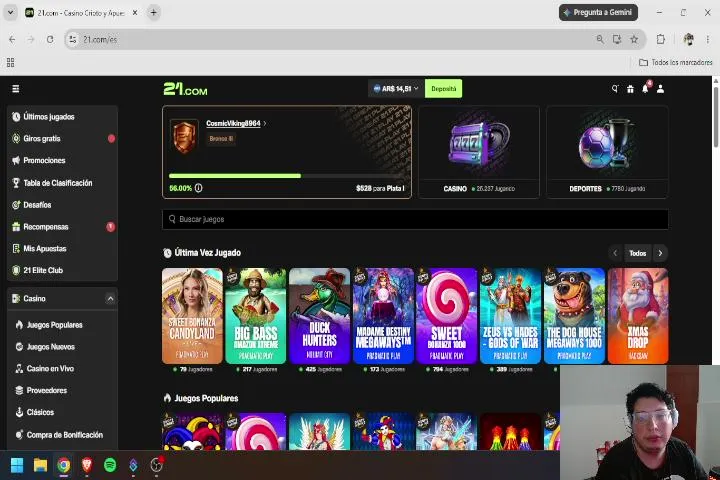Open a new Chrome tab
720x480 pixels.
[x=154, y=13]
